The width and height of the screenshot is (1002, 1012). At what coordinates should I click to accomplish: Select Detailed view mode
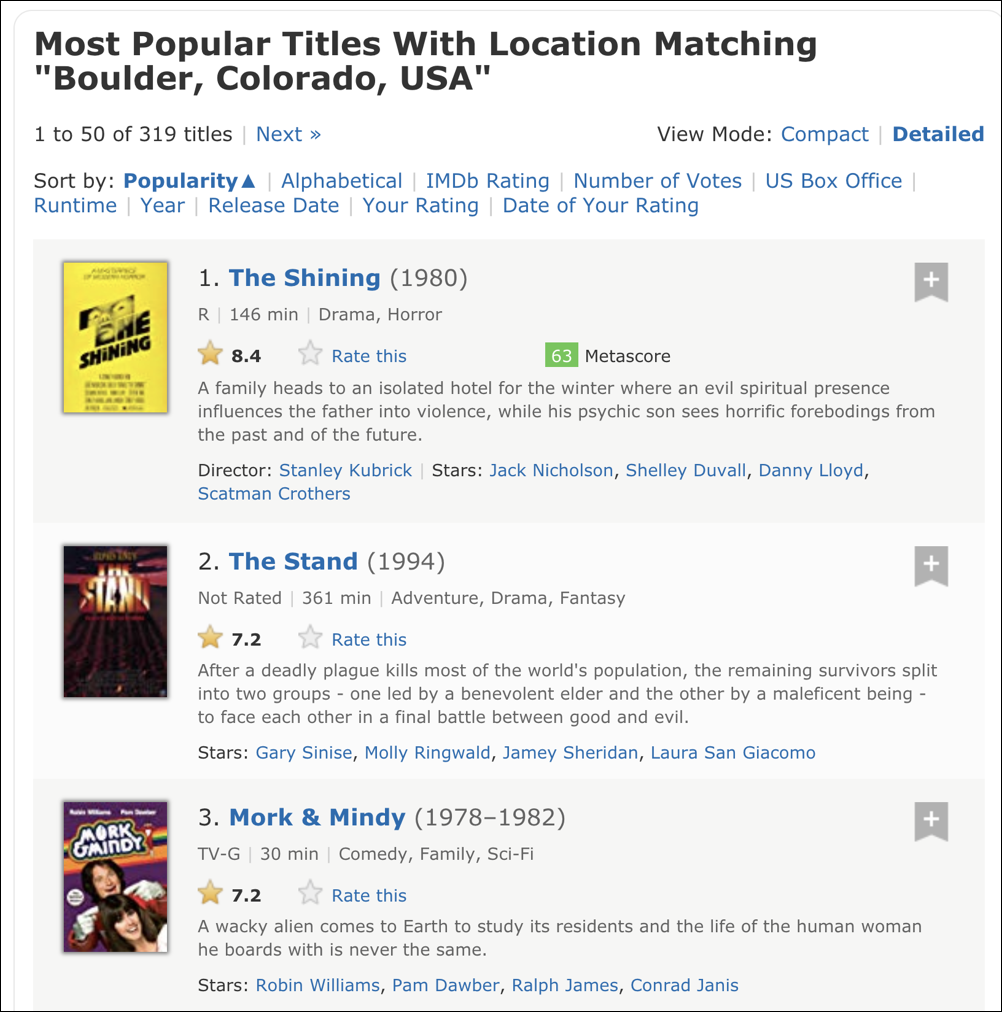938,134
